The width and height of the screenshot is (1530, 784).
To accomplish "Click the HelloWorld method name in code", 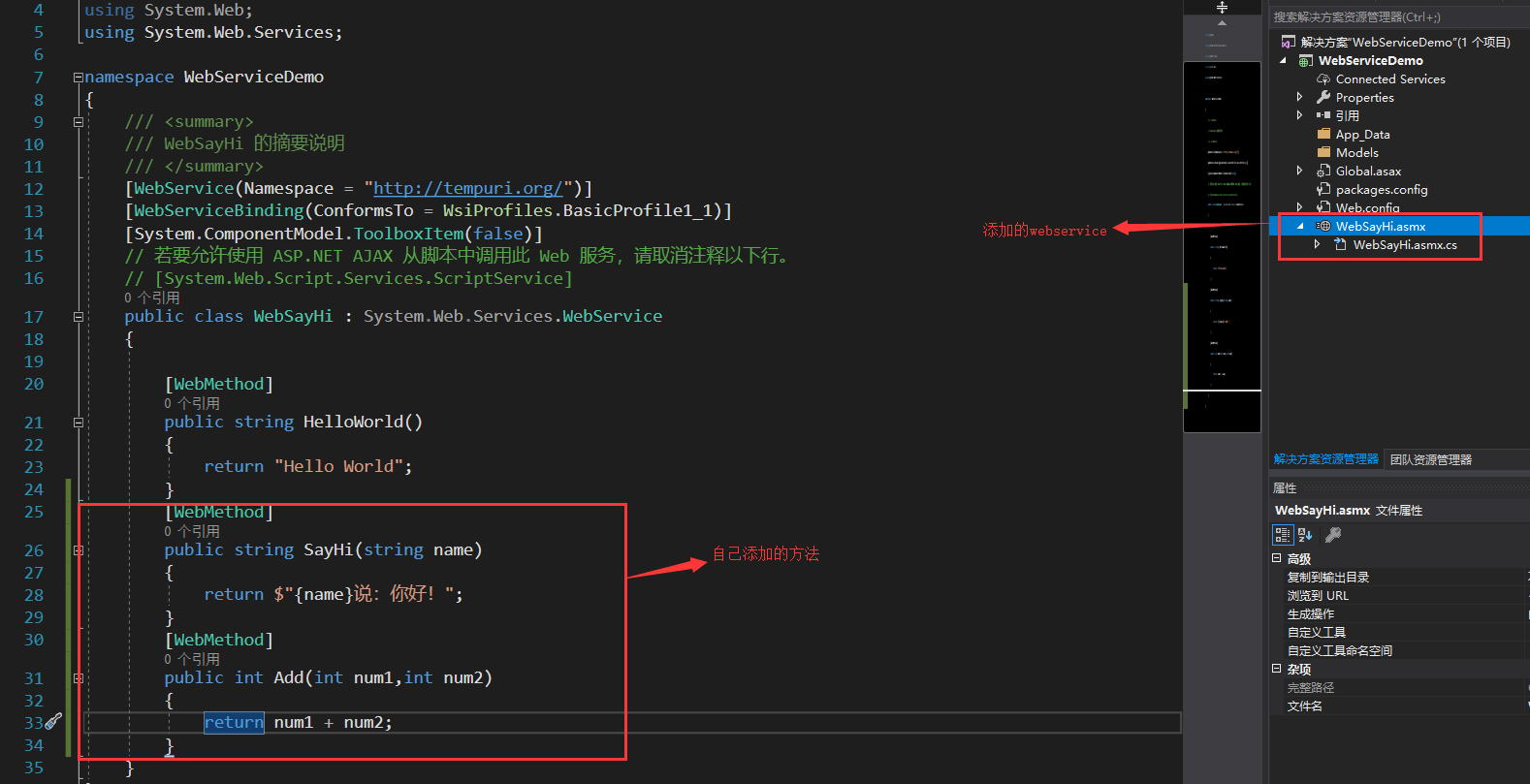I will [x=353, y=422].
